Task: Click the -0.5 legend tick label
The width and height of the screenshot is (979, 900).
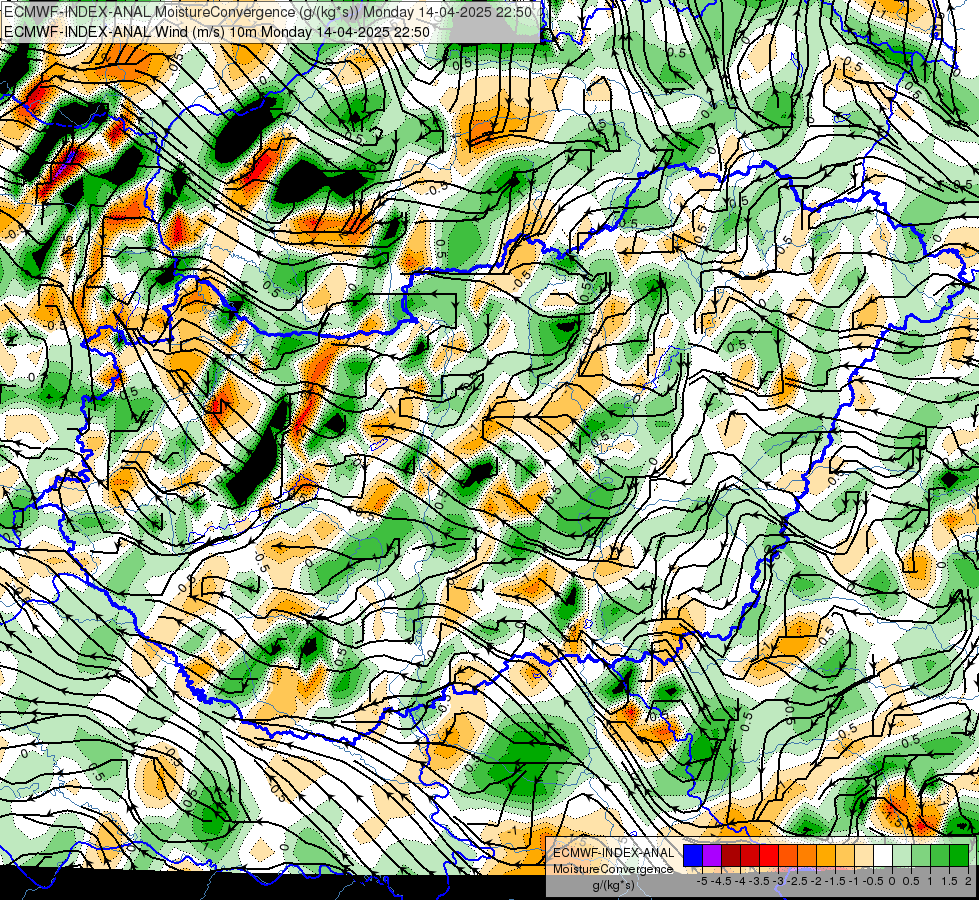Action: pos(873,881)
